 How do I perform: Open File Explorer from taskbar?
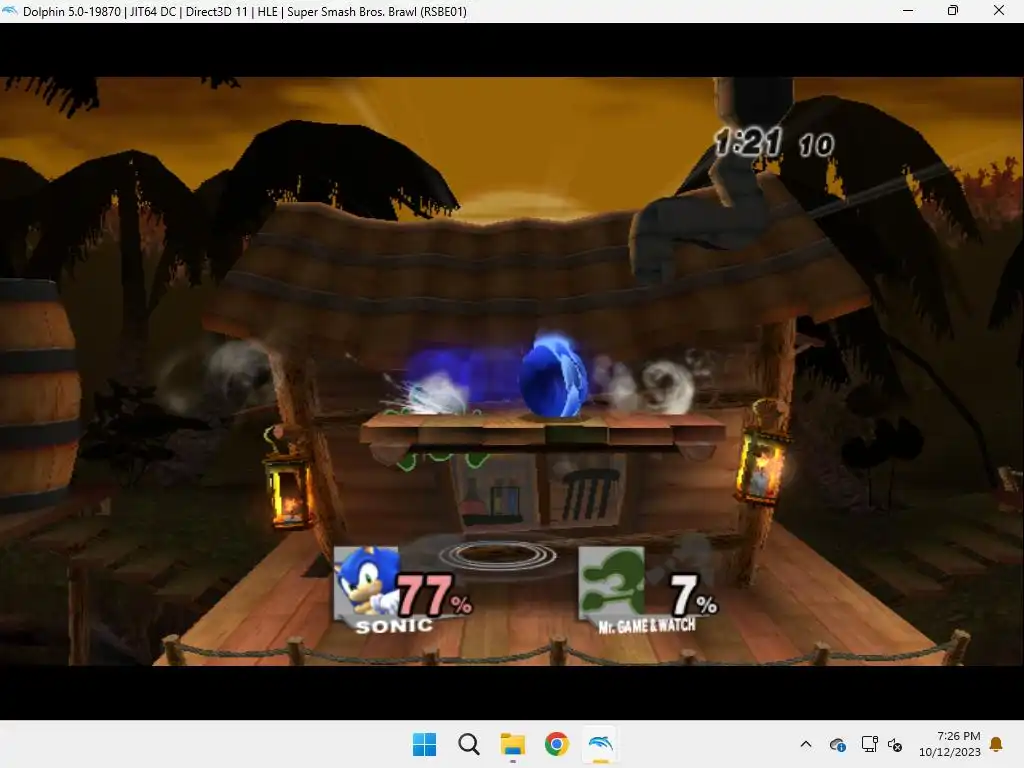point(513,744)
